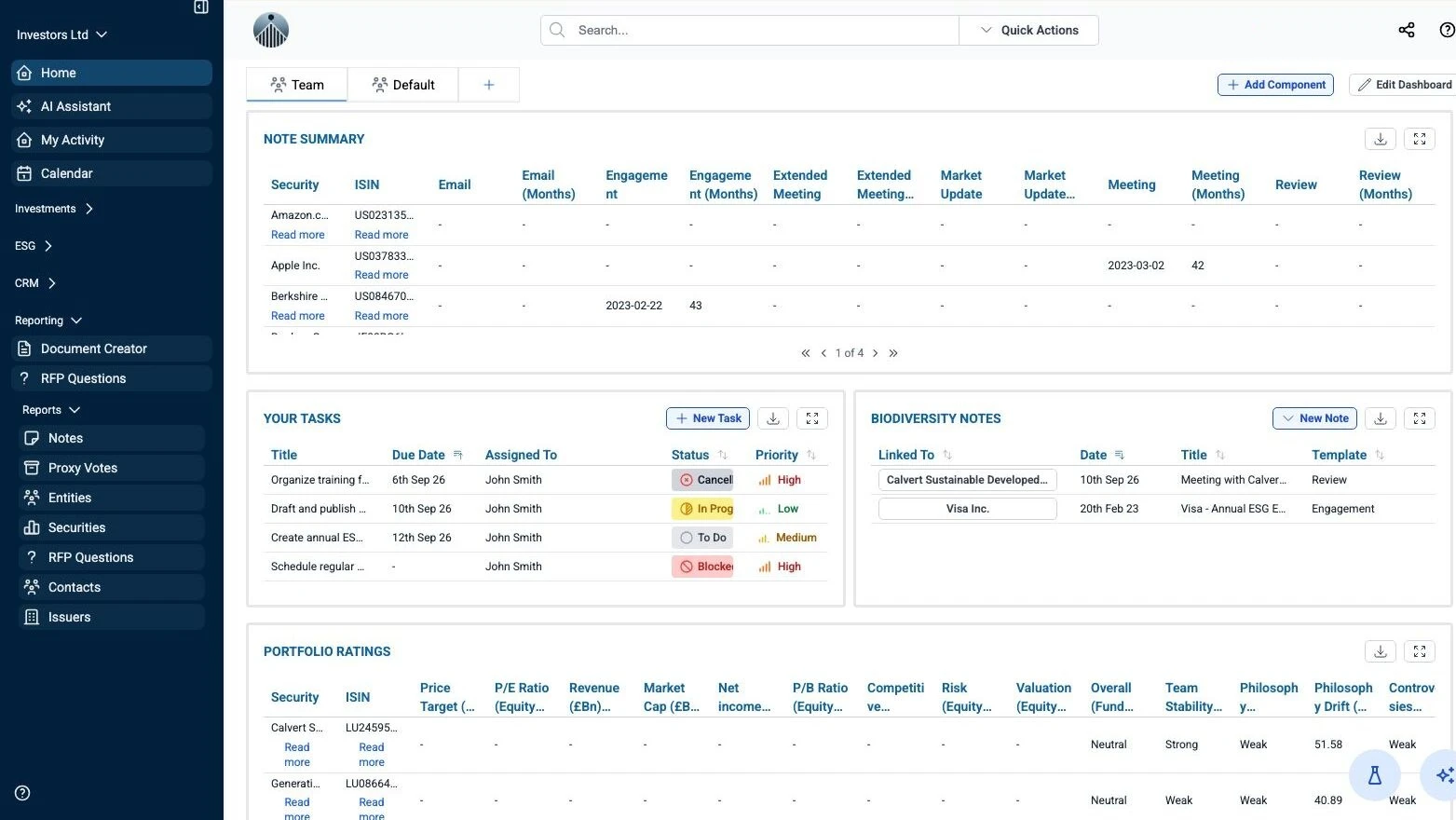The width and height of the screenshot is (1456, 820).
Task: Expand Biodiversity Notes to fullscreen
Action: pyautogui.click(x=1420, y=418)
